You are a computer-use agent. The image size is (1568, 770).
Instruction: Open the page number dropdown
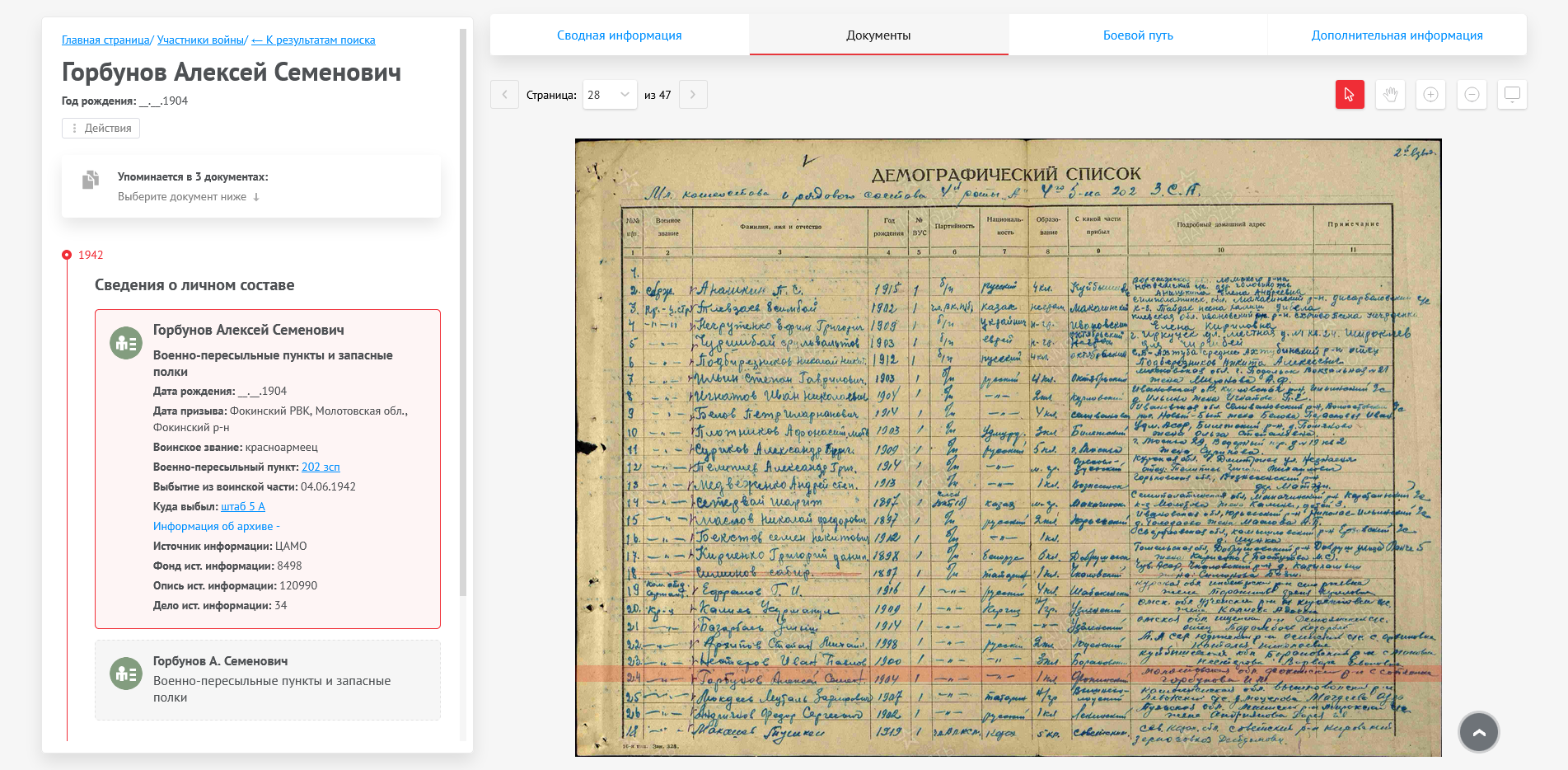pos(610,95)
